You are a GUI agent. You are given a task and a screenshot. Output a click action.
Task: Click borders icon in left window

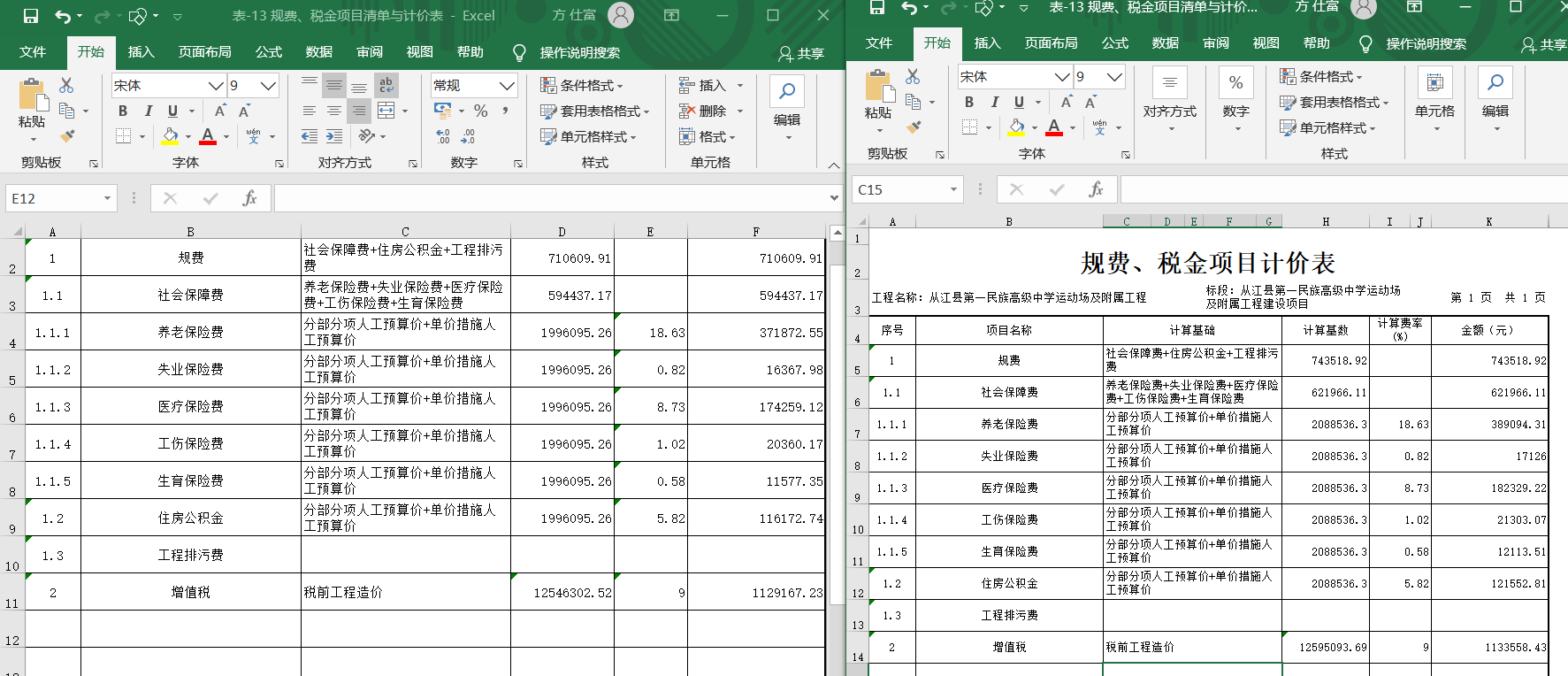123,136
